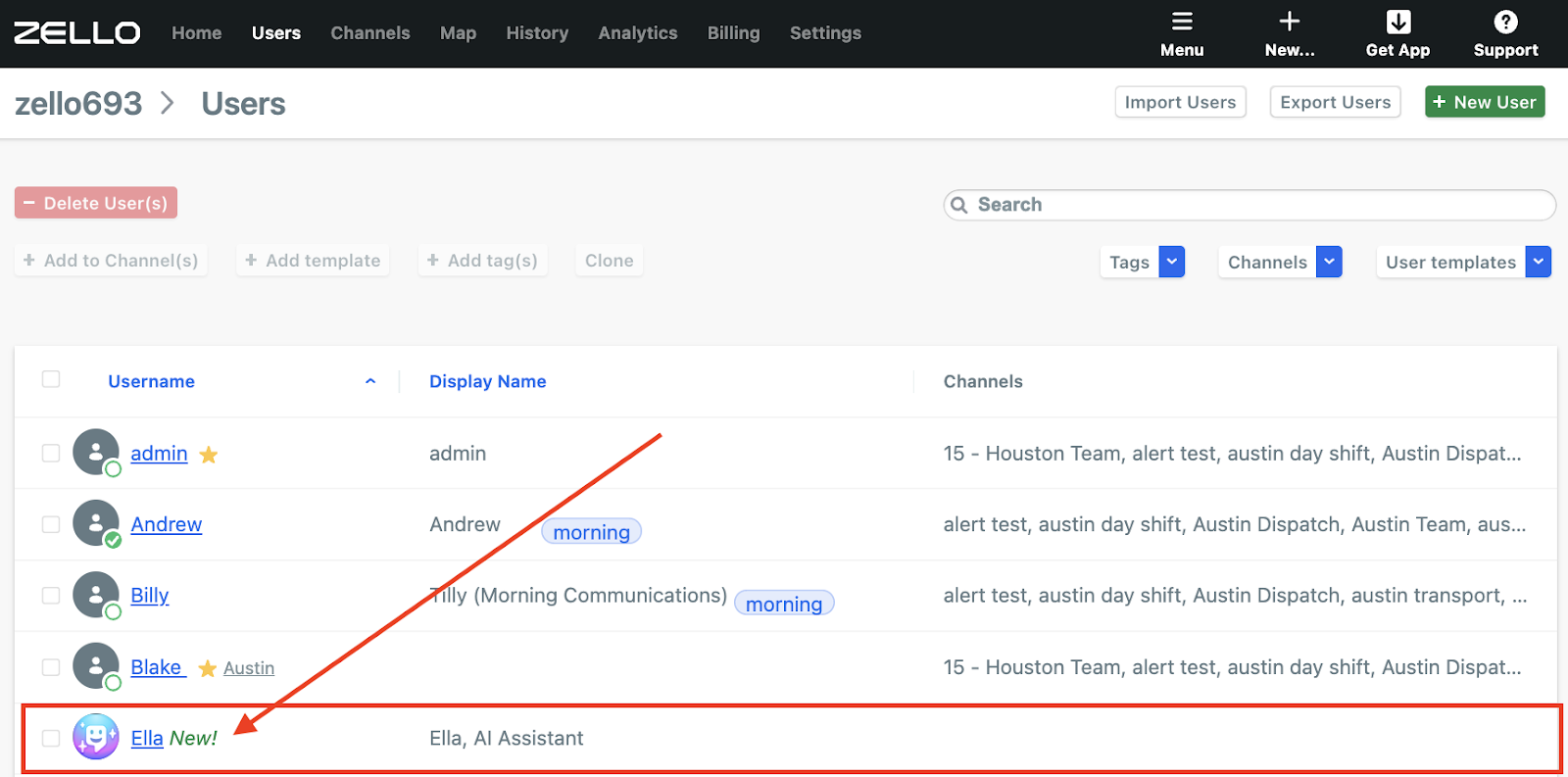Open the hamburger Menu icon

[1182, 22]
